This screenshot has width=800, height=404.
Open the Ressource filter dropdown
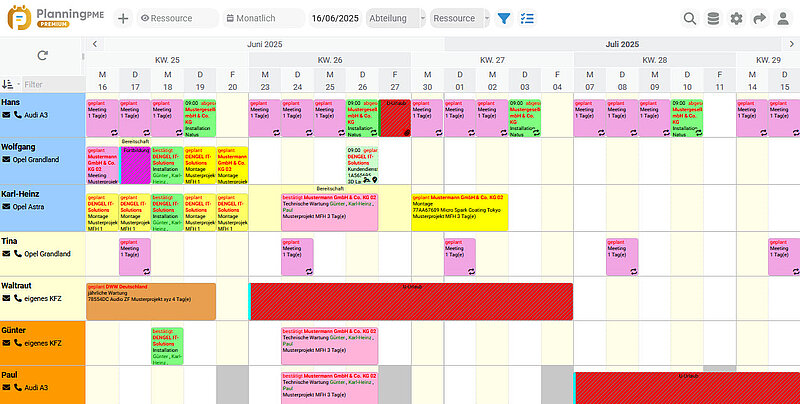pos(460,18)
